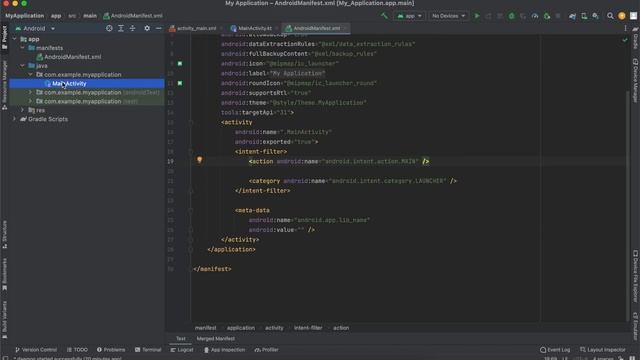Expand com.example.myapplication androidTest package

pyautogui.click(x=30, y=93)
